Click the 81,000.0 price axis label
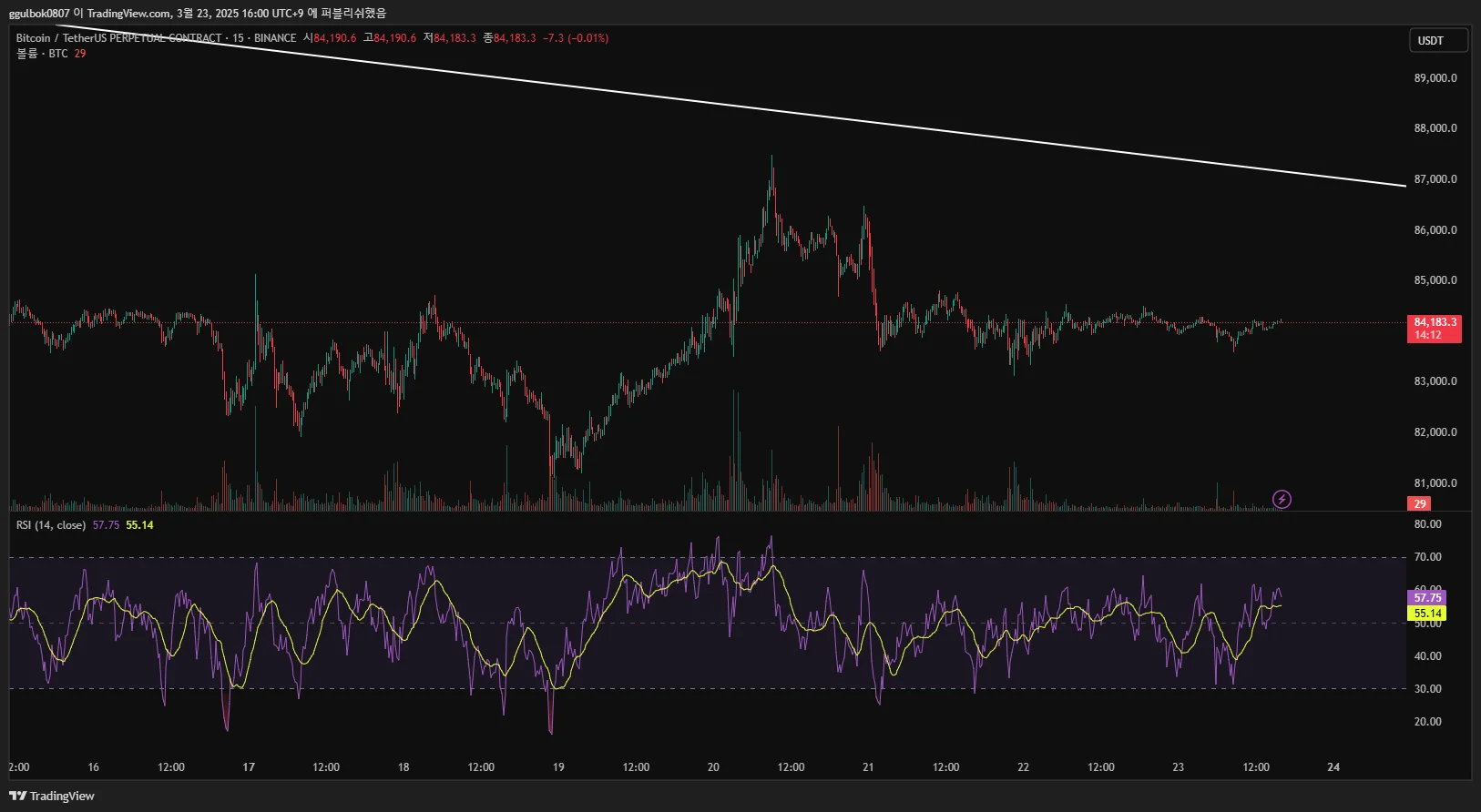This screenshot has width=1481, height=812. coord(1435,483)
